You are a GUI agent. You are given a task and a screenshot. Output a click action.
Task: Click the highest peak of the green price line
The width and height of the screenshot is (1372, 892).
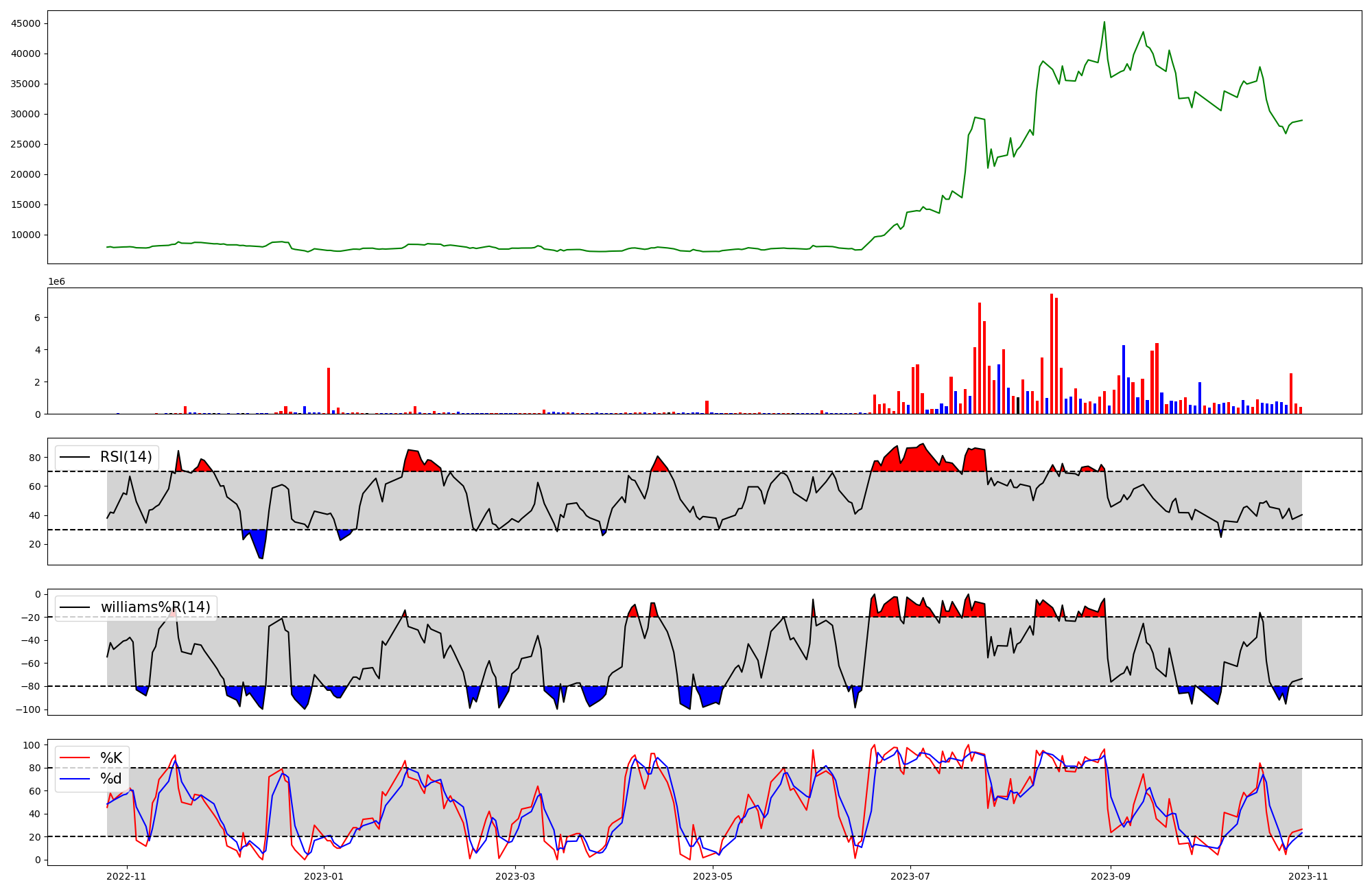[x=1104, y=22]
